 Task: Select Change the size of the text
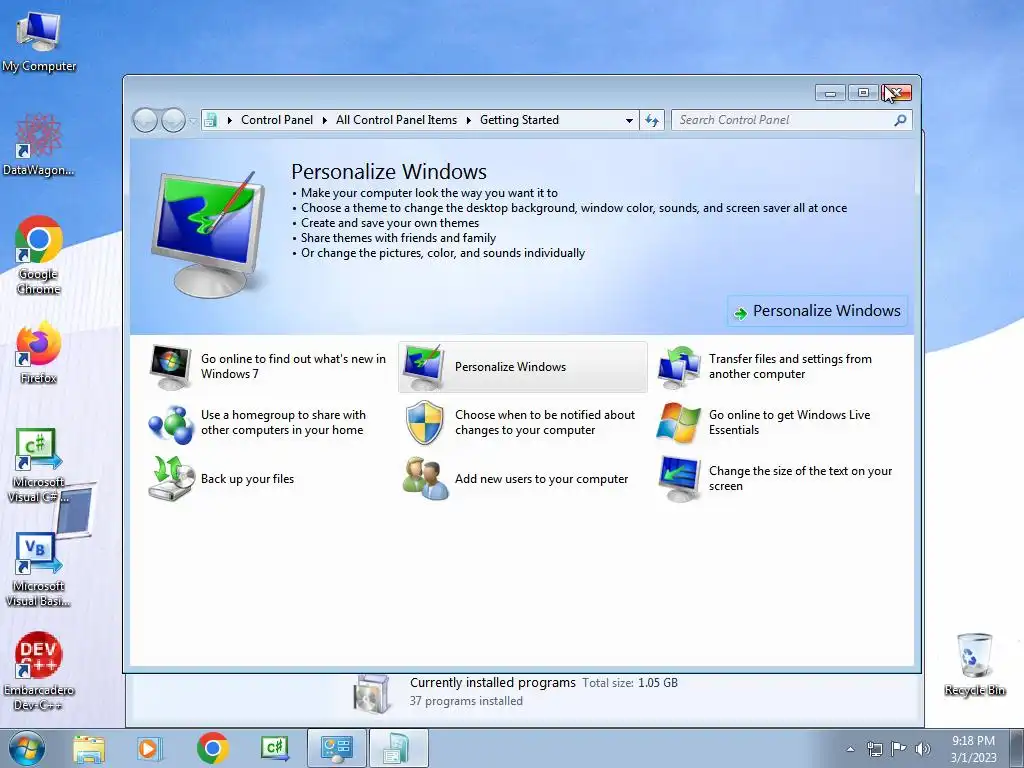tap(800, 479)
